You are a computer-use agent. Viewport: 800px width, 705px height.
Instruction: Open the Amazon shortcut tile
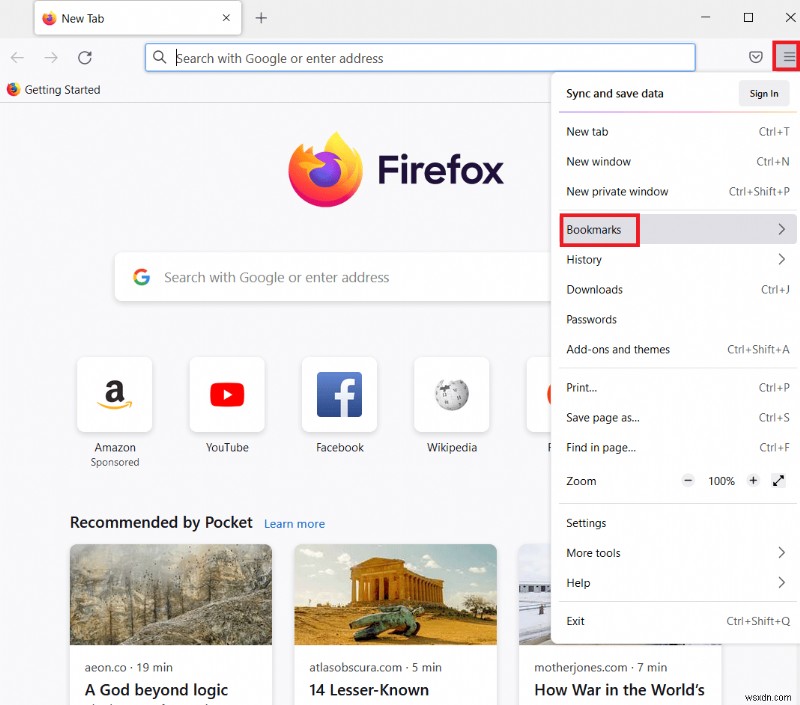click(x=114, y=395)
